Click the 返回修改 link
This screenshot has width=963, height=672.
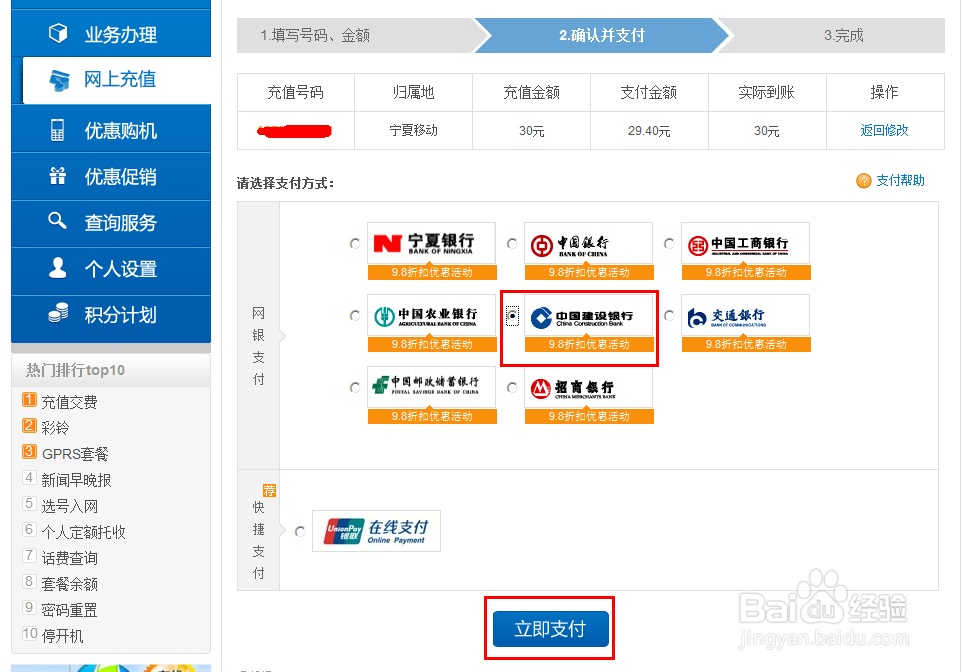pyautogui.click(x=884, y=130)
